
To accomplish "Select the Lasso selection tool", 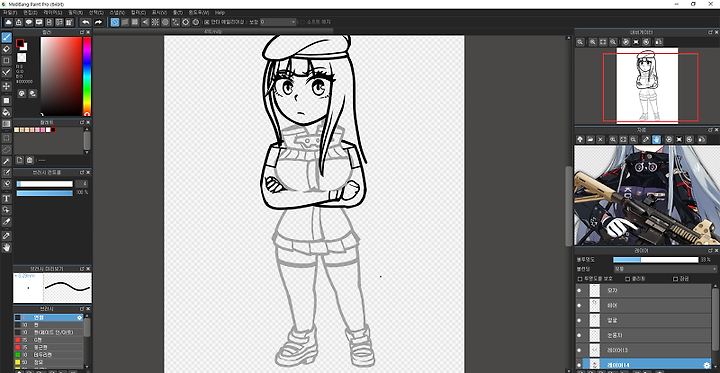I will [x=6, y=149].
